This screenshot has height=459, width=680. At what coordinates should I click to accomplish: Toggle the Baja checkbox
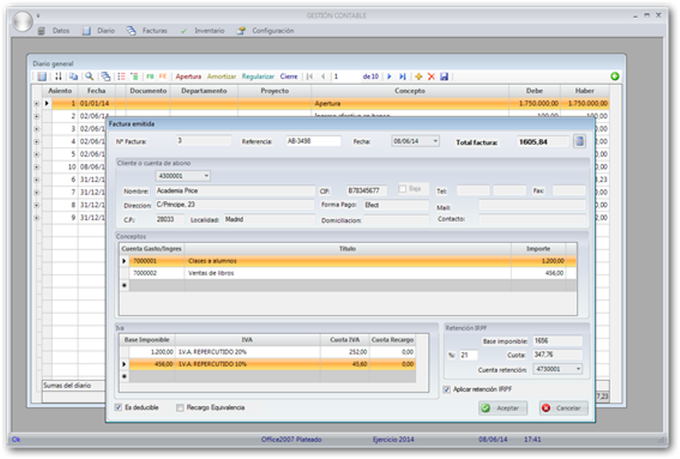pos(402,189)
